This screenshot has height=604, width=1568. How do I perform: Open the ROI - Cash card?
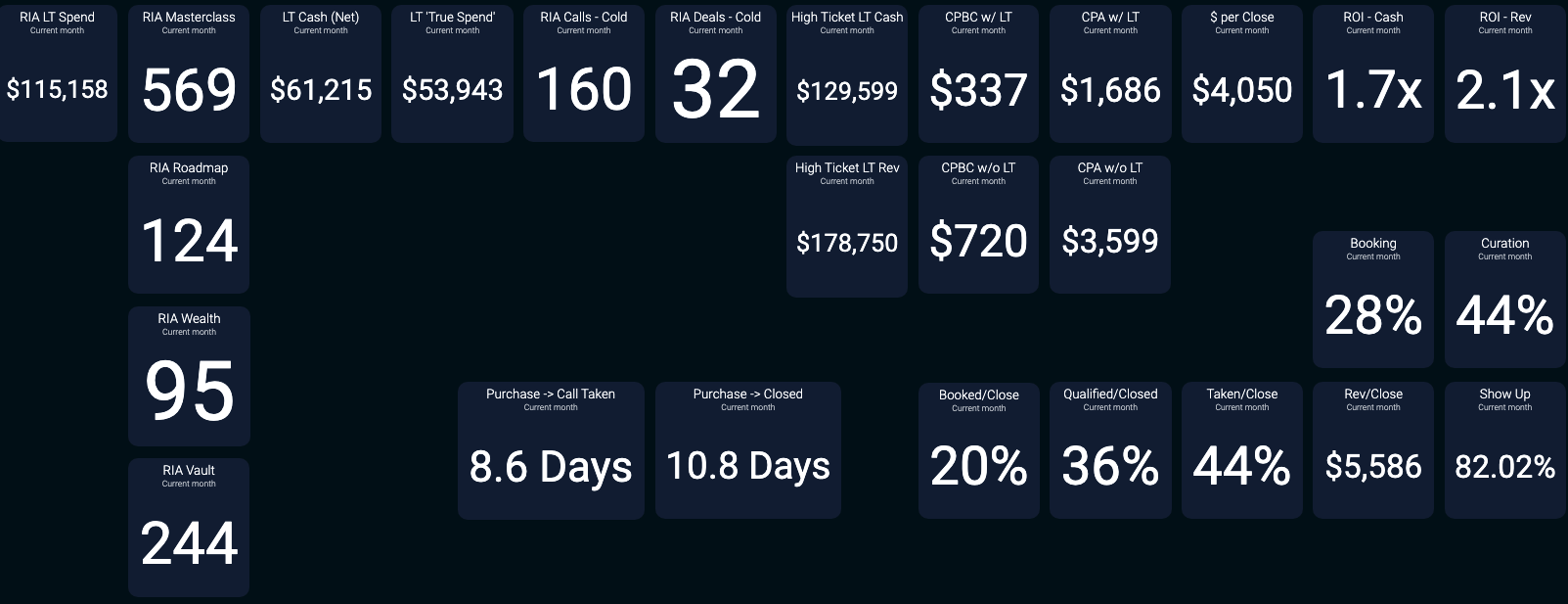(1373, 73)
